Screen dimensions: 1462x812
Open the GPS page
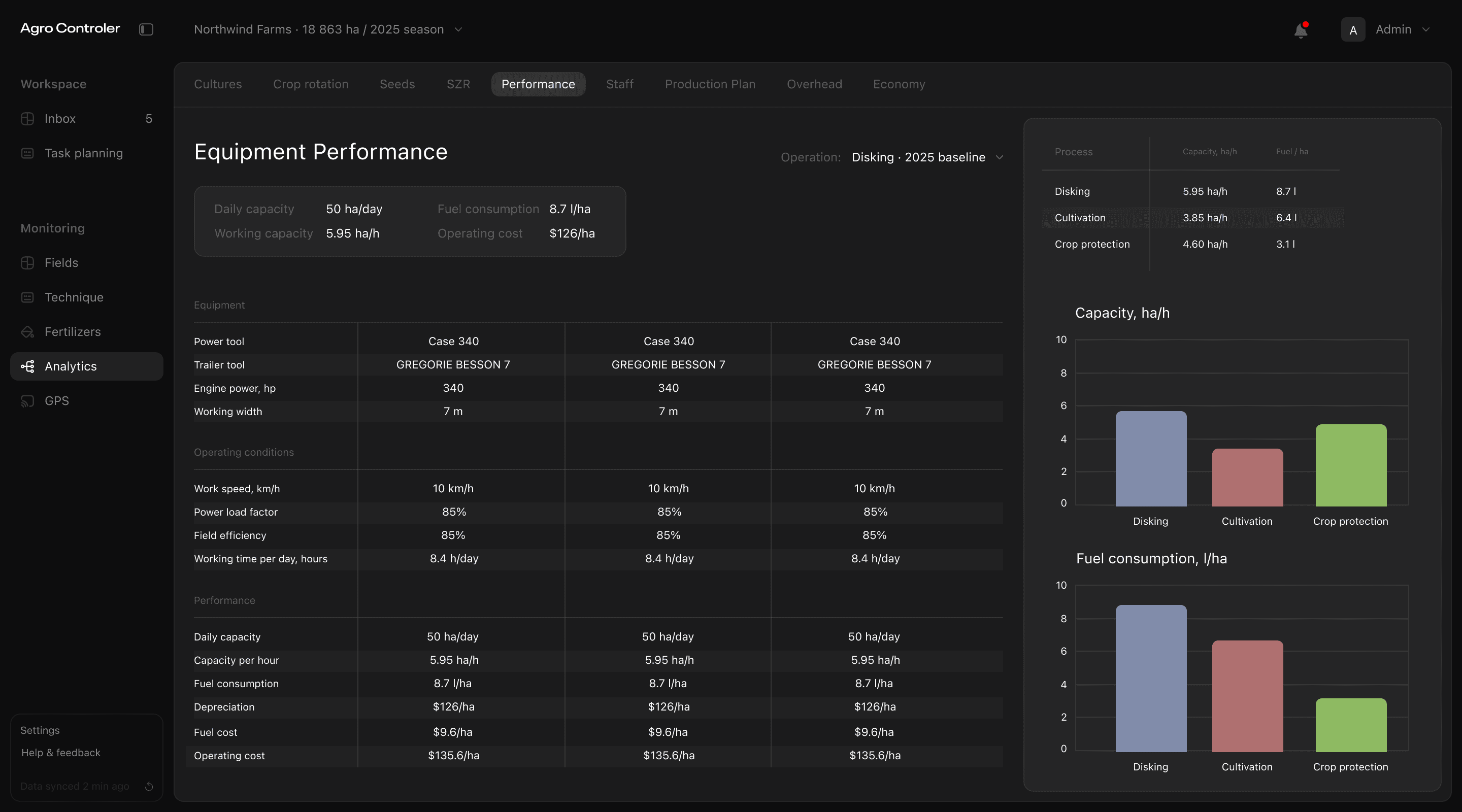[x=87, y=401]
